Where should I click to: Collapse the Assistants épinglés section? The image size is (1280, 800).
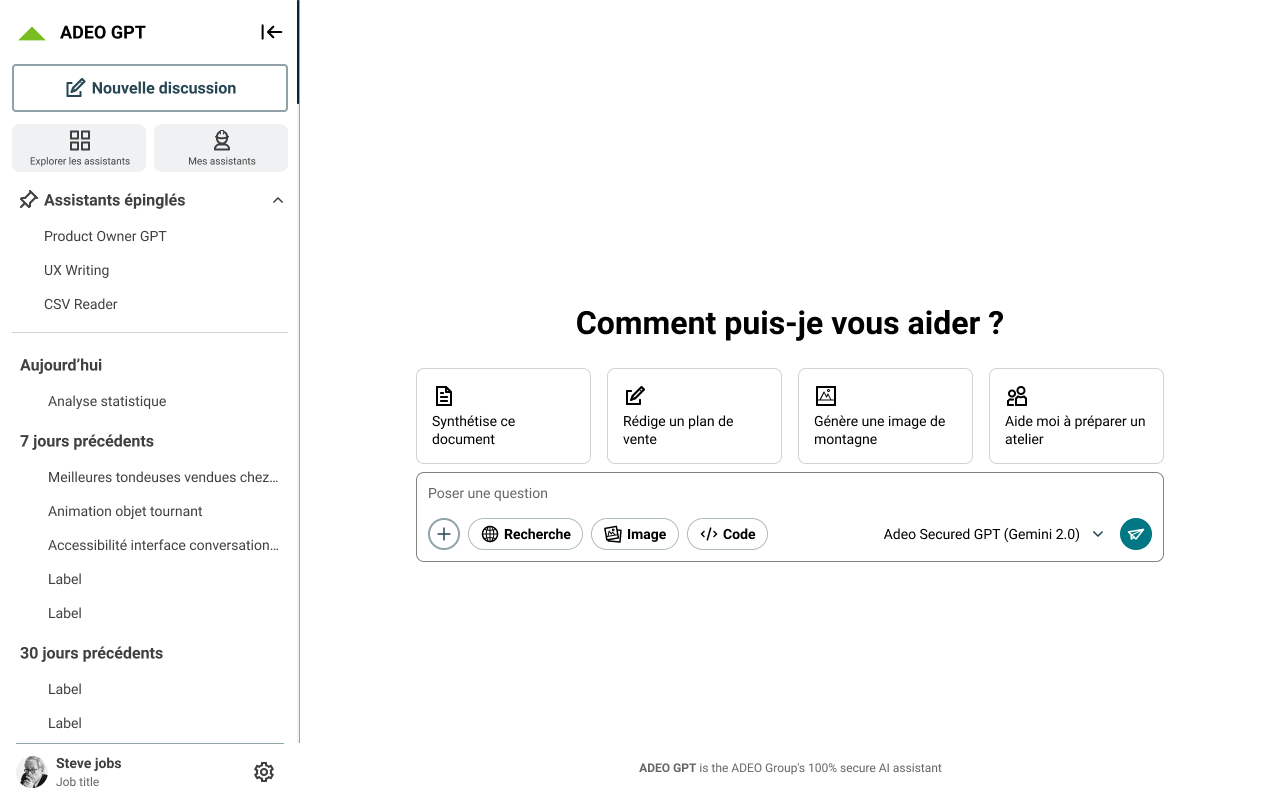coord(278,199)
